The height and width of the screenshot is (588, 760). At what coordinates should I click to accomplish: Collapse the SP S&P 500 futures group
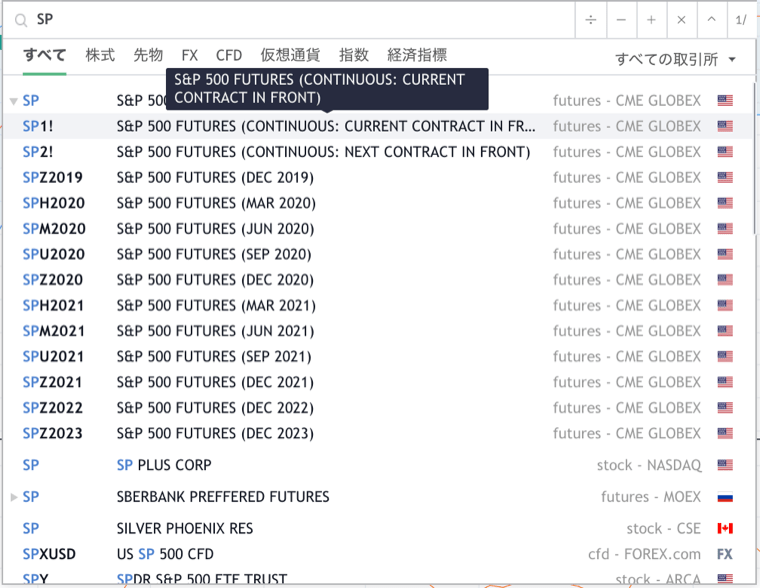[x=14, y=101]
